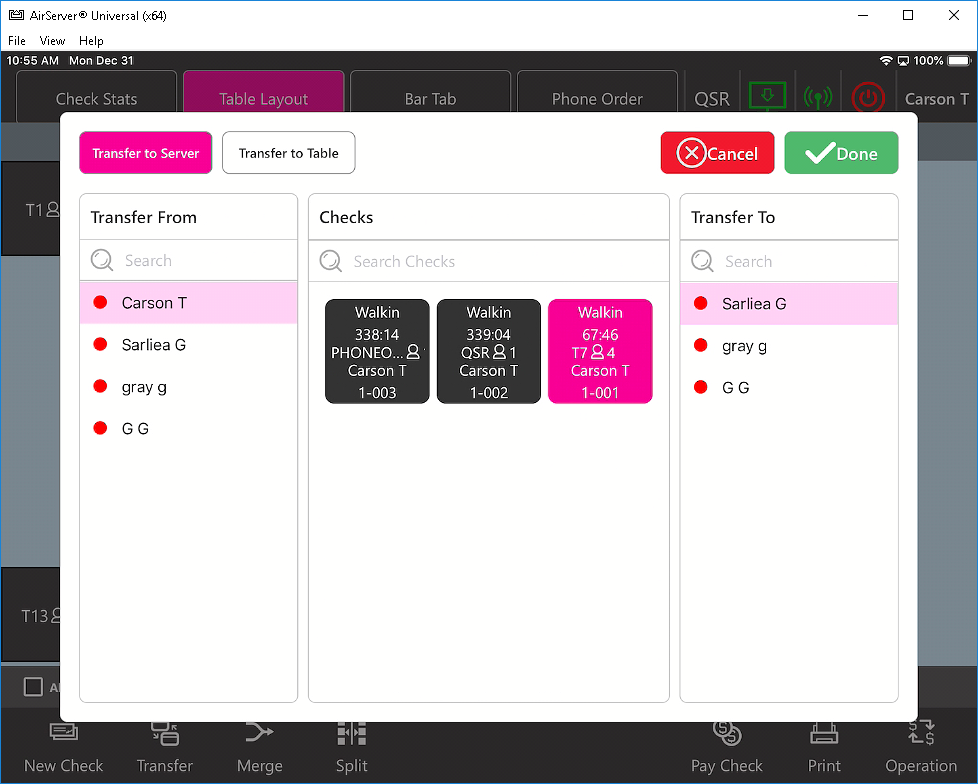Select Walkin check 1-002 QSR

coord(489,352)
